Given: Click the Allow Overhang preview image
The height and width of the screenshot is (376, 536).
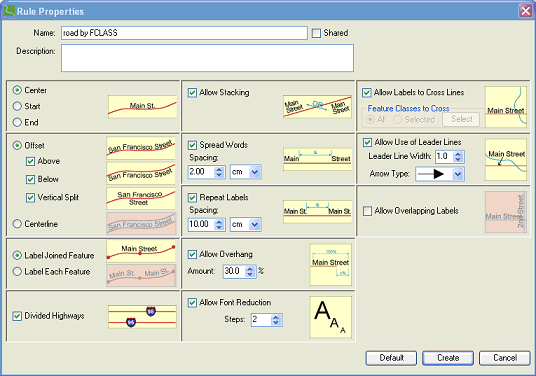Looking at the screenshot, I should [331, 265].
